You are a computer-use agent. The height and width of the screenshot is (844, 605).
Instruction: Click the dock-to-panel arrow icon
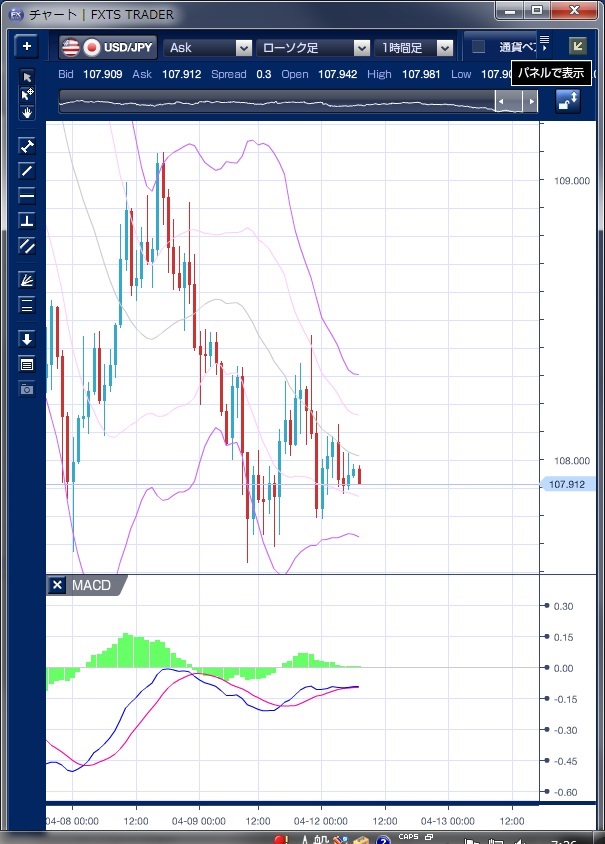[577, 46]
